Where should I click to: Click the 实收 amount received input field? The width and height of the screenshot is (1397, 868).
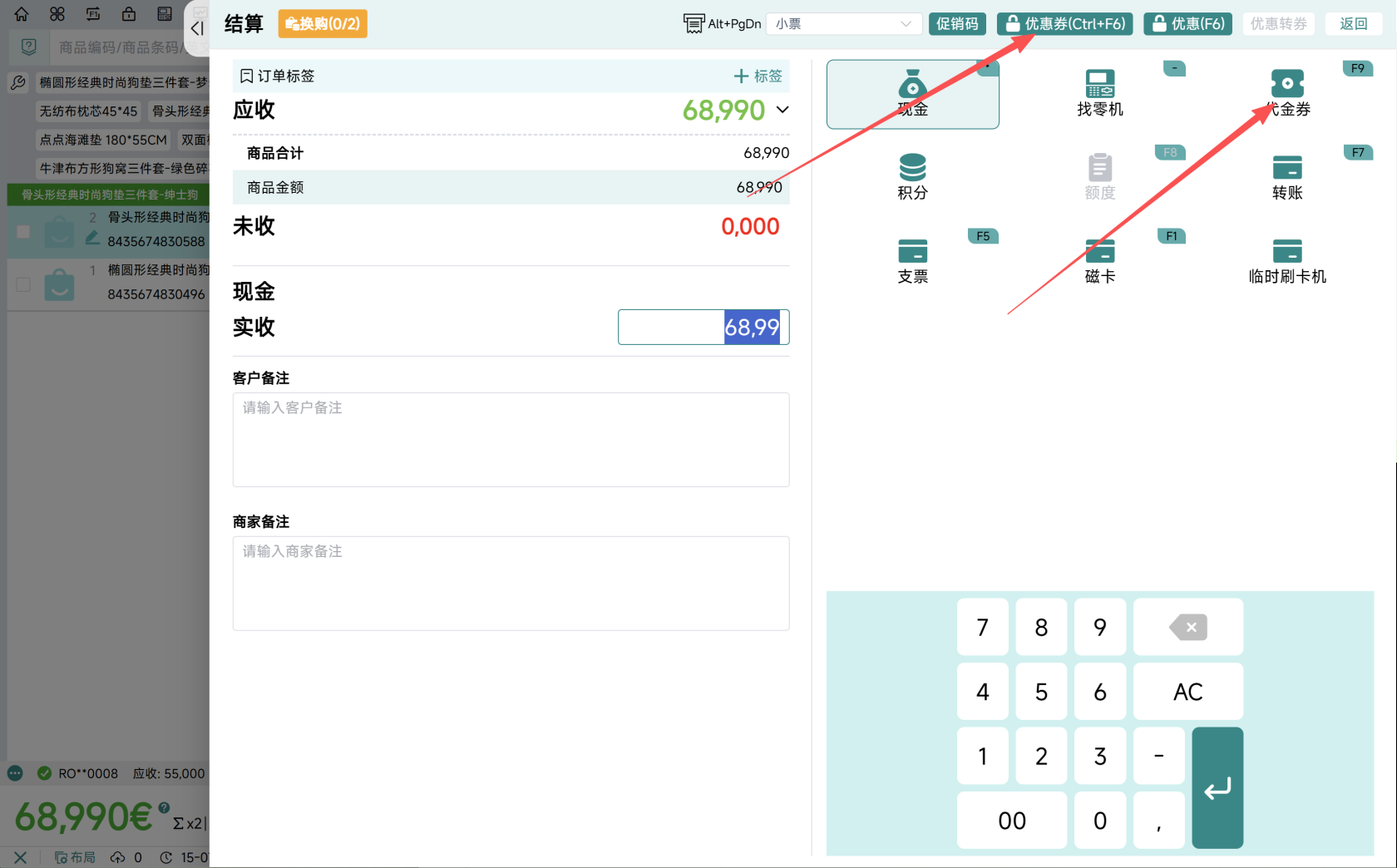(x=703, y=327)
